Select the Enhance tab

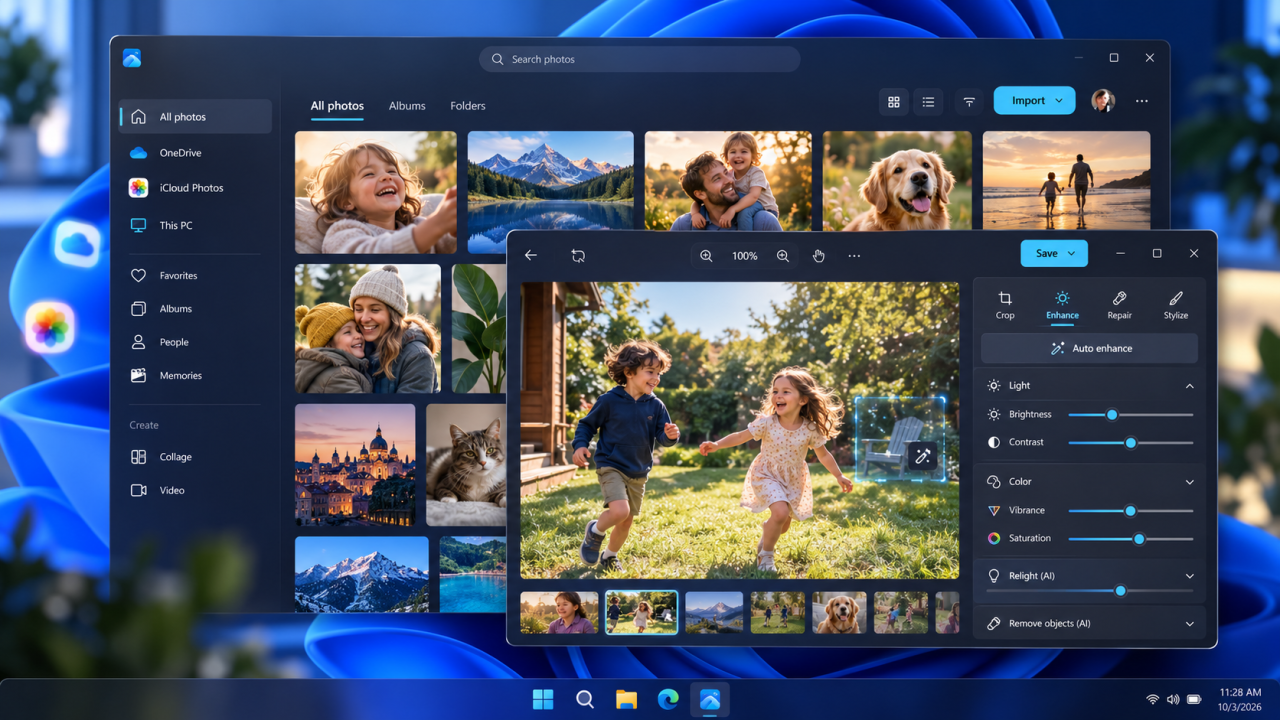(1062, 305)
